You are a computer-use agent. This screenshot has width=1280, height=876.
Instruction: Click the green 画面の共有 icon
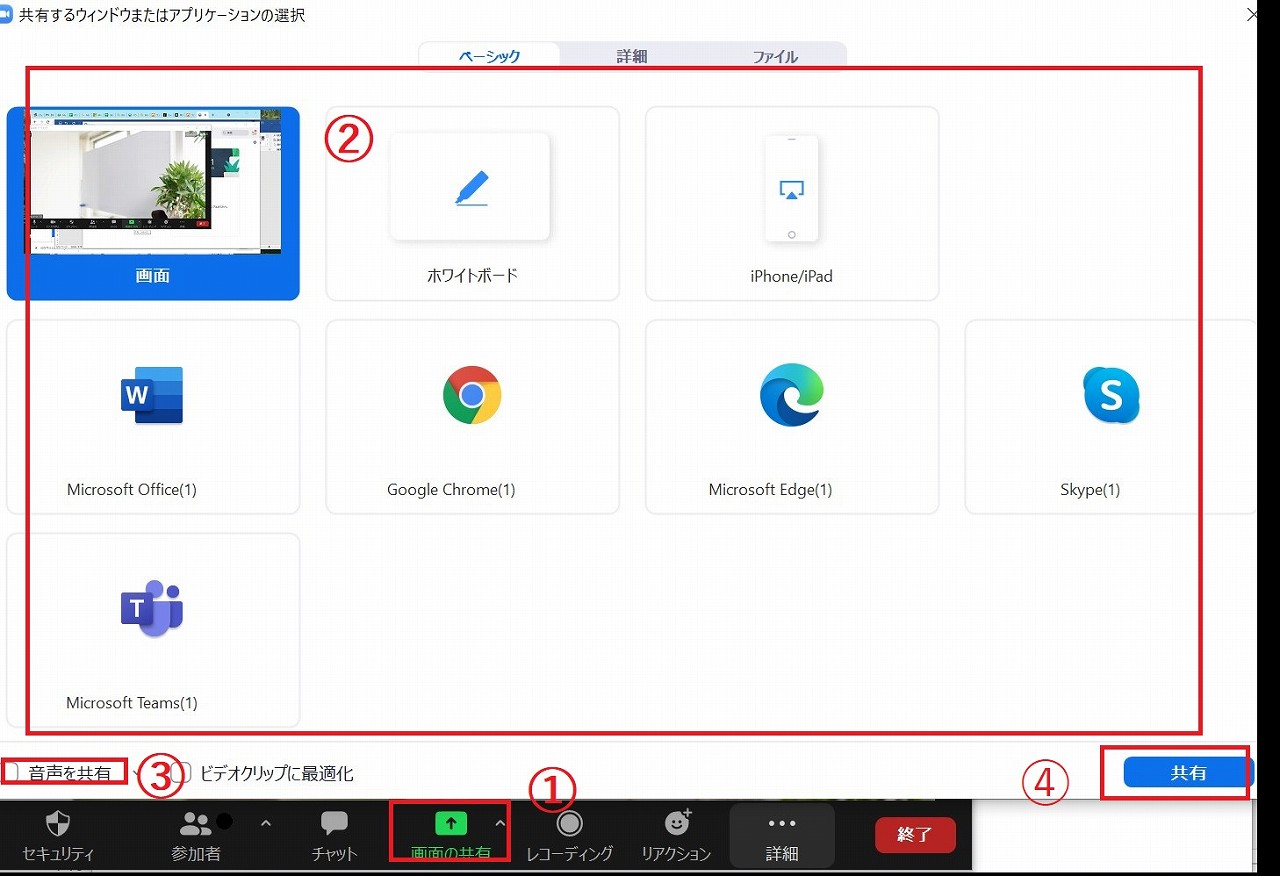(x=451, y=823)
